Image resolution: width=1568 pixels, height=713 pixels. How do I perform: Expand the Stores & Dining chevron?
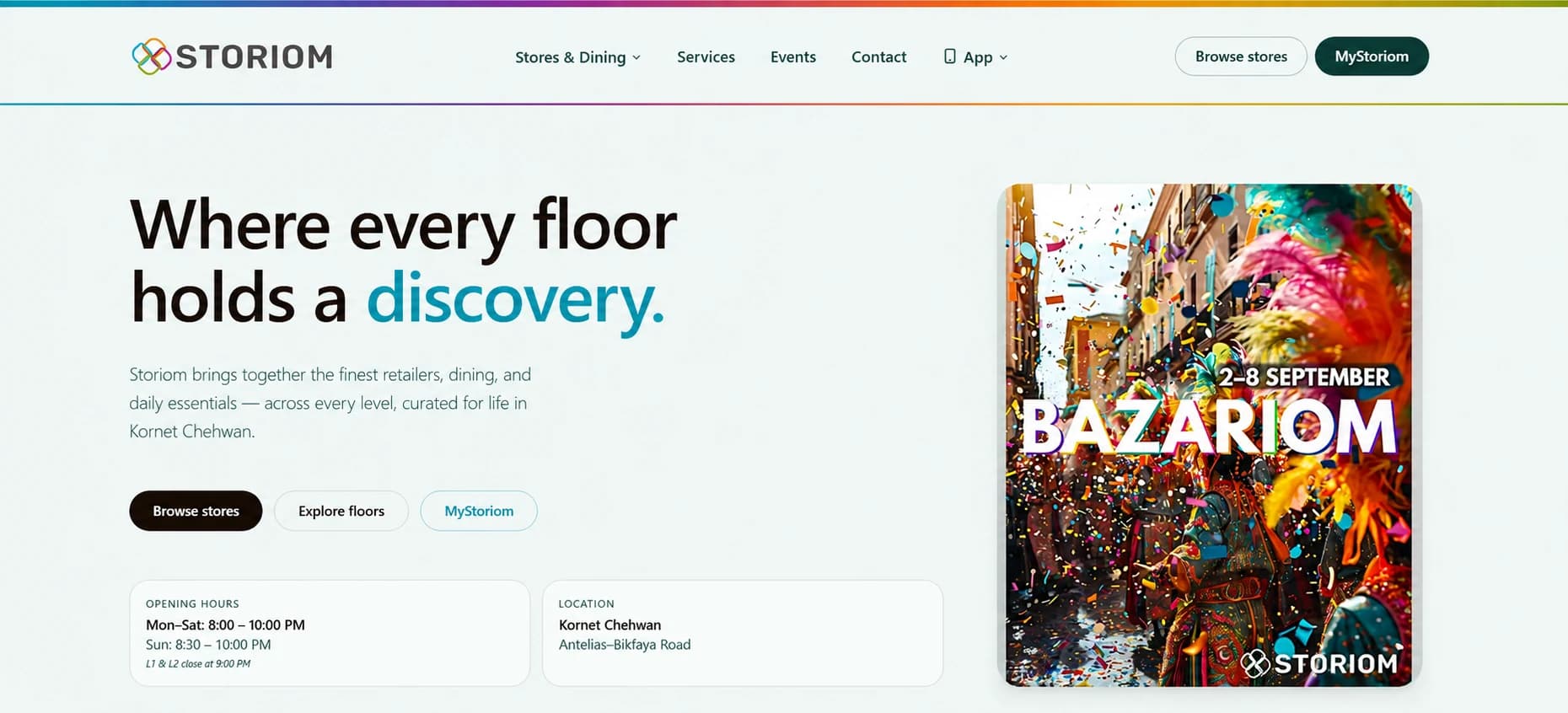(636, 57)
